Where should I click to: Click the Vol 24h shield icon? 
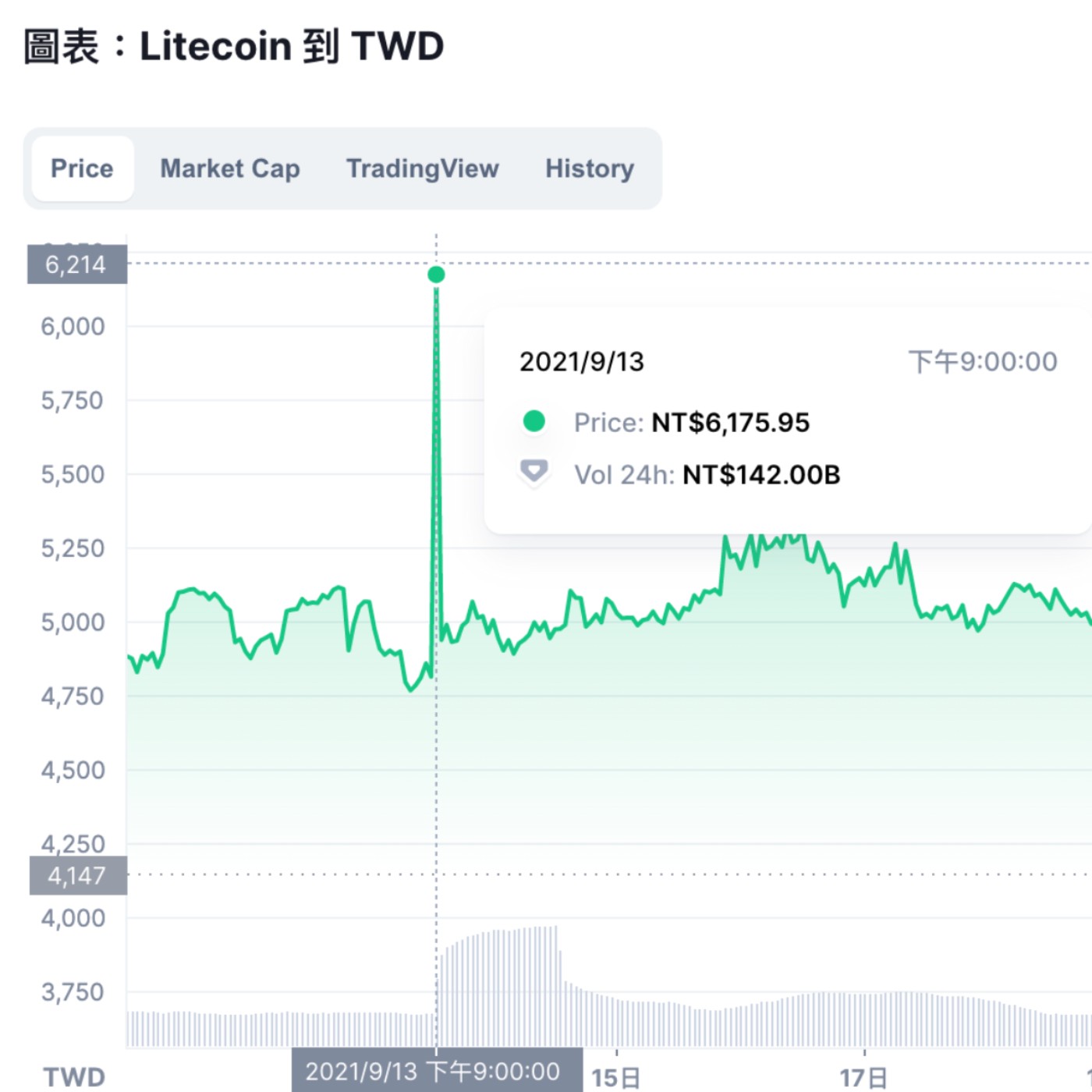click(x=534, y=472)
